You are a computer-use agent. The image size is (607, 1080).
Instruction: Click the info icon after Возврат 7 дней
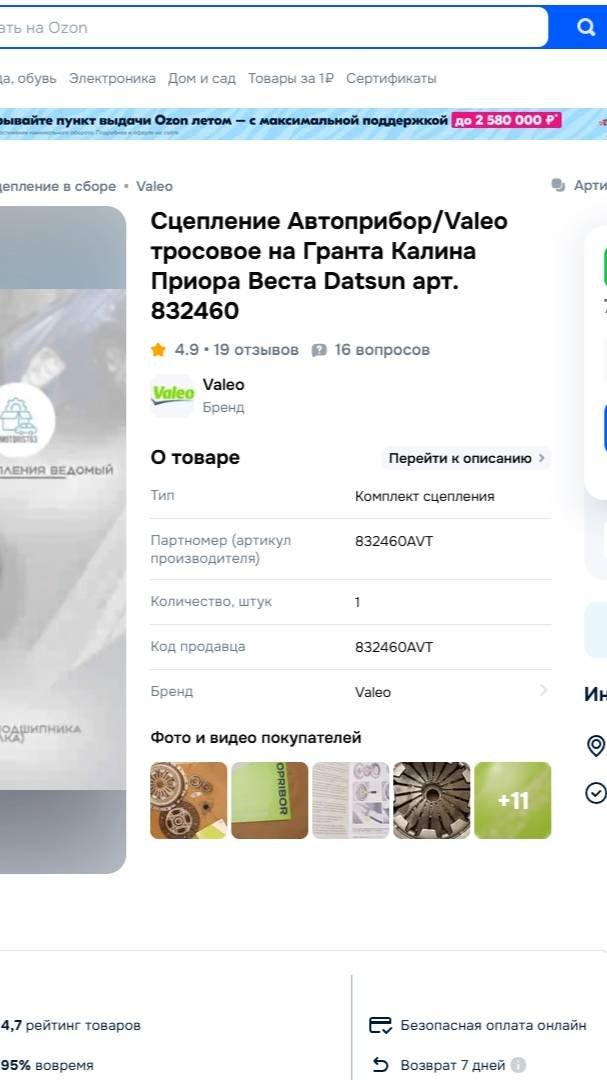click(519, 1065)
